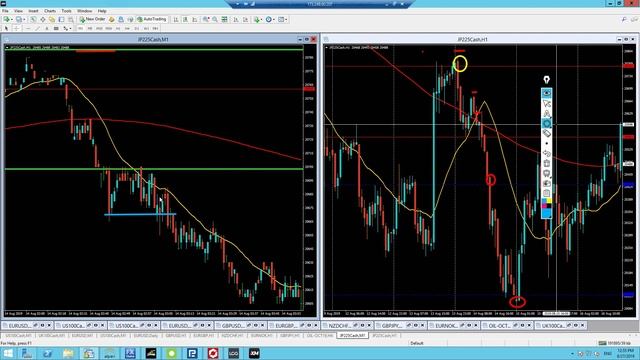Viewport: 640px width, 360px height.
Task: Click the zoom in magnifier icon
Action: 206,19
